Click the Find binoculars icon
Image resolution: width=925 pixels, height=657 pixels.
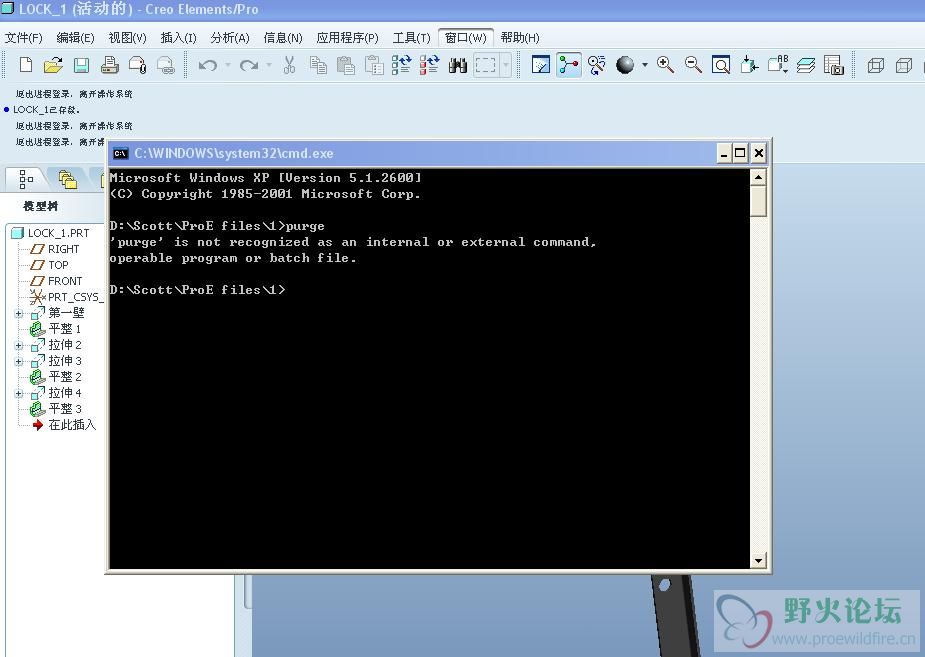click(457, 65)
